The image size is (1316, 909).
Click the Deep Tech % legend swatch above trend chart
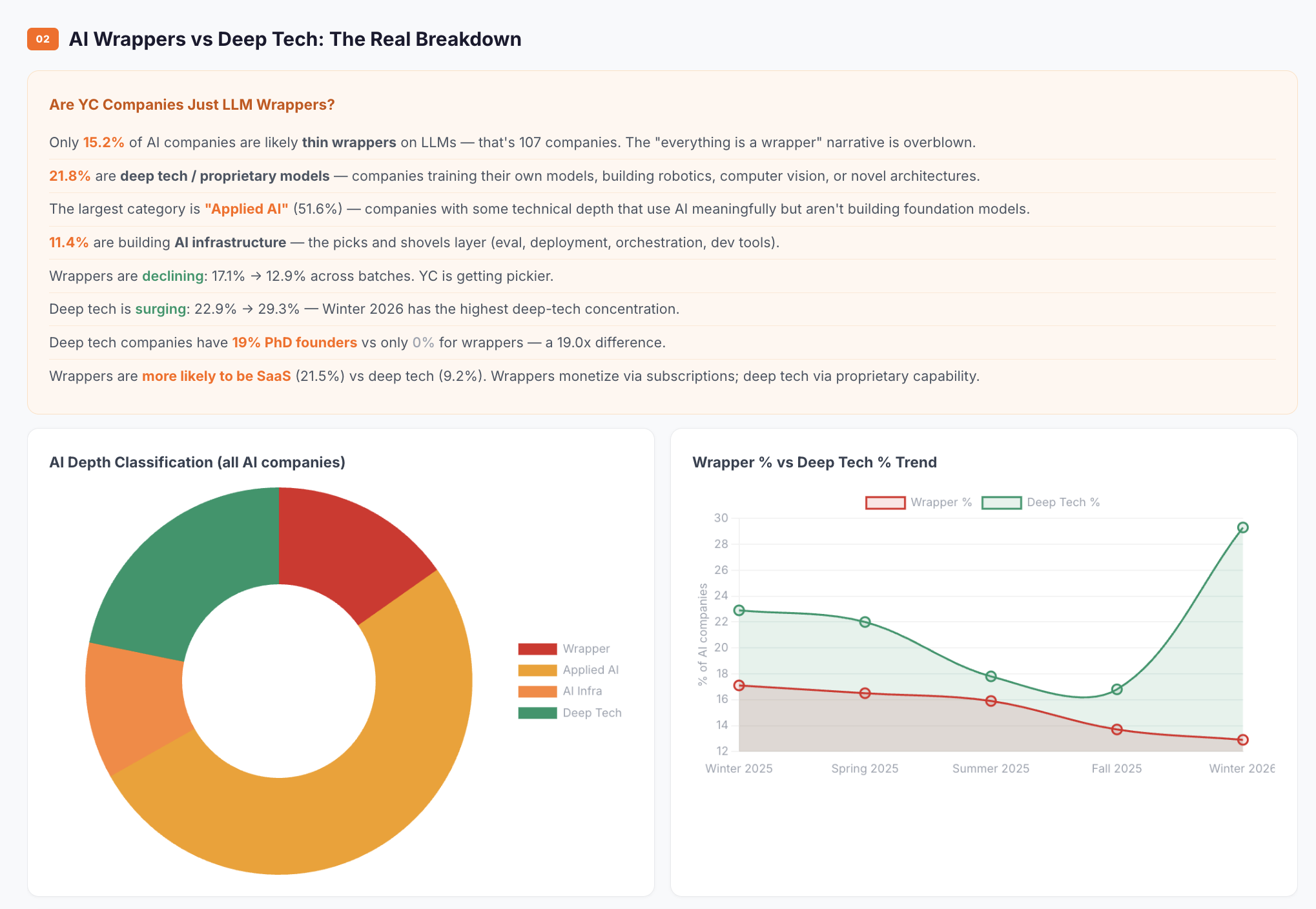(1002, 502)
